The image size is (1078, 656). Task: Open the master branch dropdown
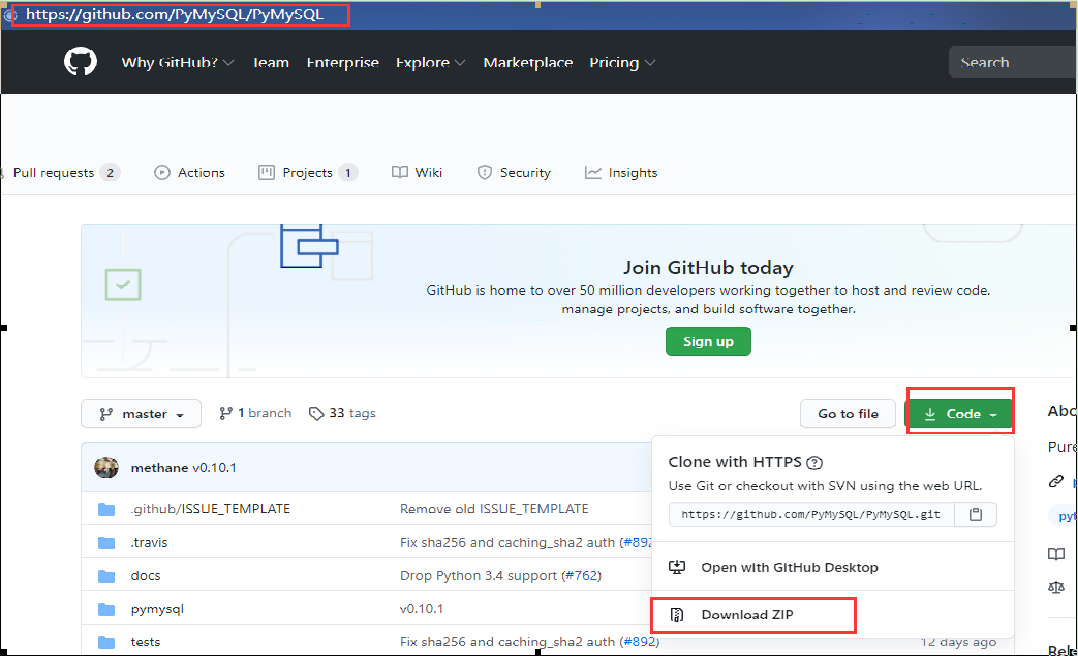pos(142,414)
